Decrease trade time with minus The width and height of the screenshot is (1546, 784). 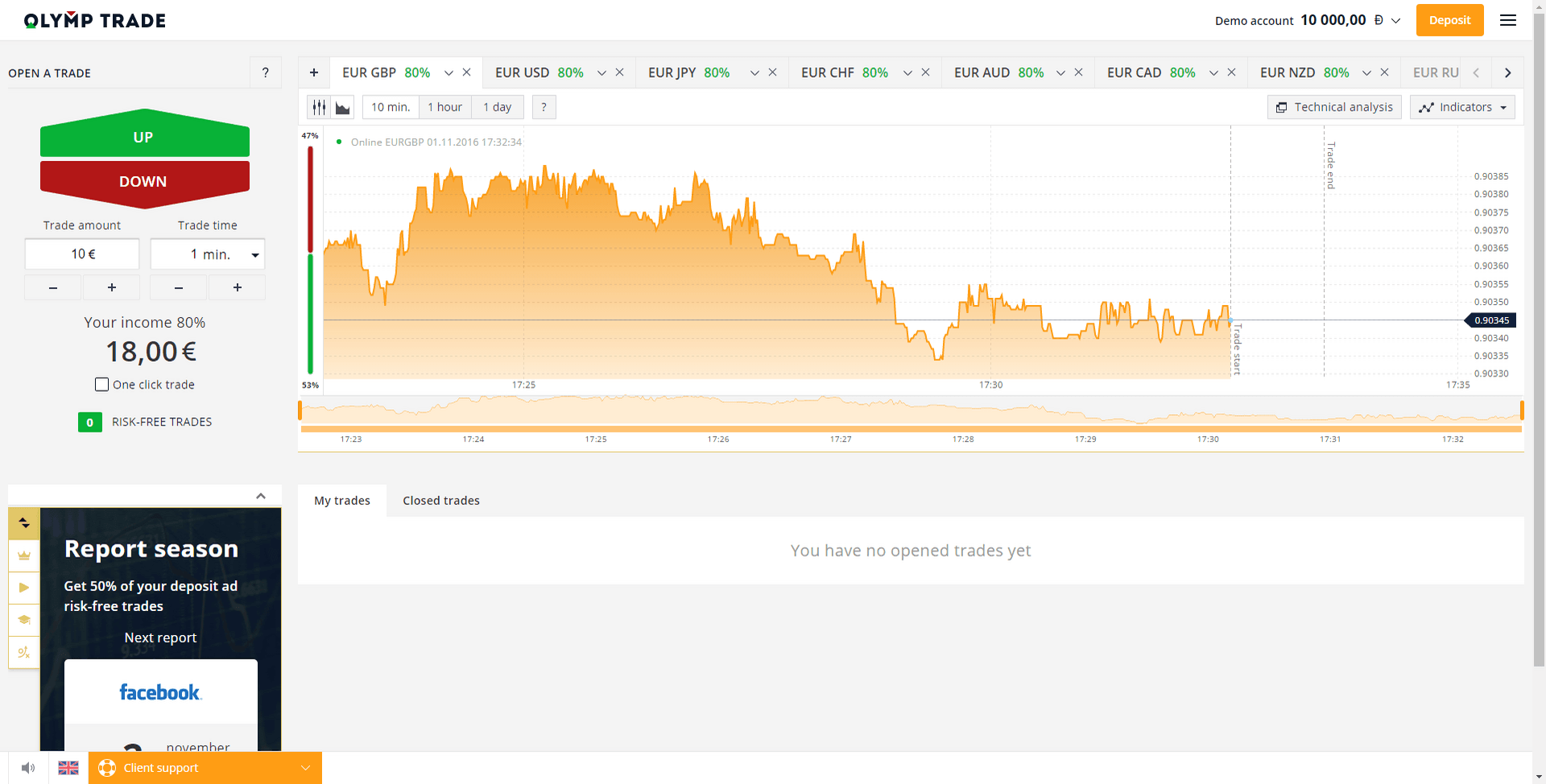(179, 287)
